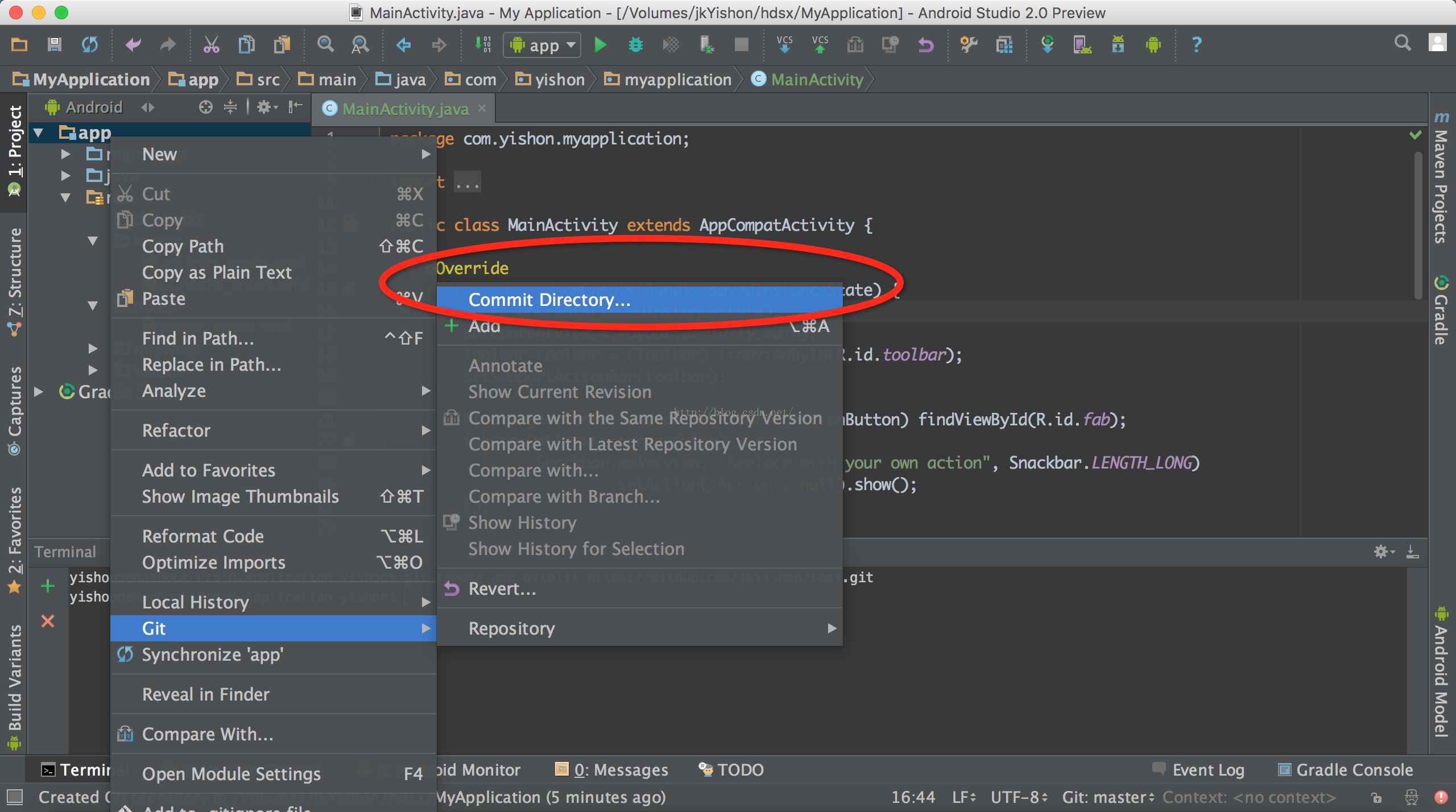Open the Gradle Console tool window
Screen dimensions: 1456x812
1345,770
